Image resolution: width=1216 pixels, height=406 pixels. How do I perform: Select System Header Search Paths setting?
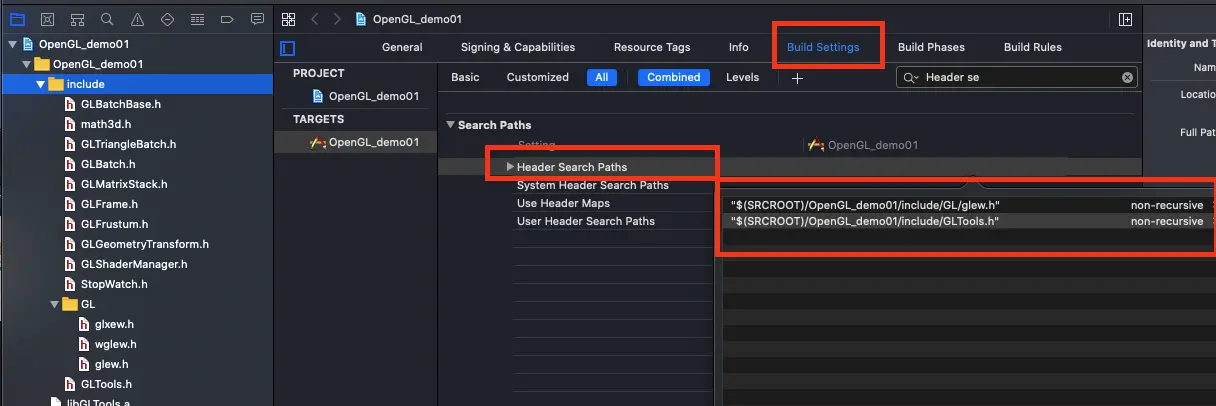pos(593,185)
